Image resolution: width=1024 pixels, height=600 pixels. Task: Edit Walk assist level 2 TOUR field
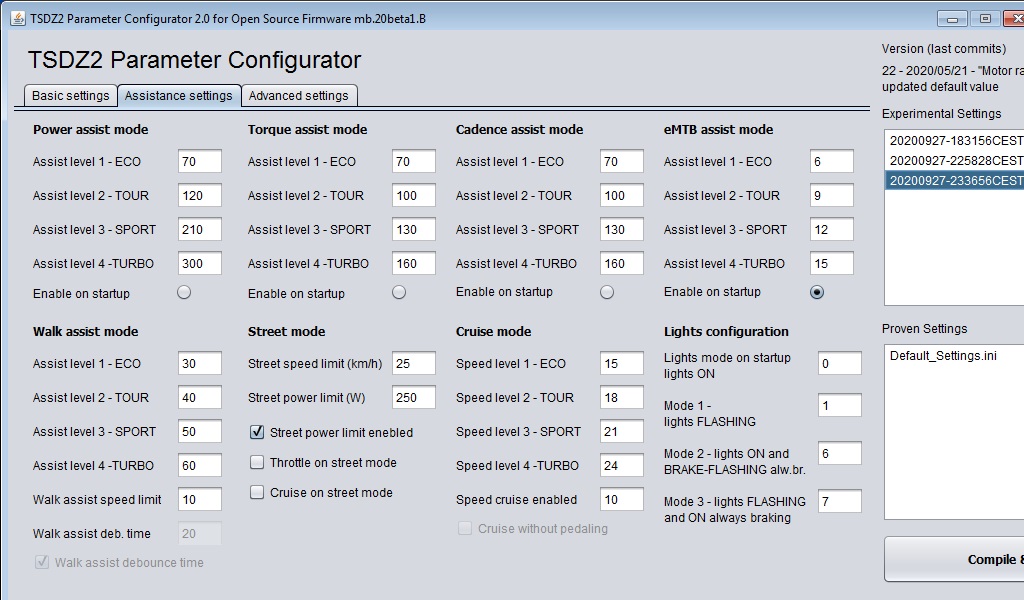click(x=200, y=397)
